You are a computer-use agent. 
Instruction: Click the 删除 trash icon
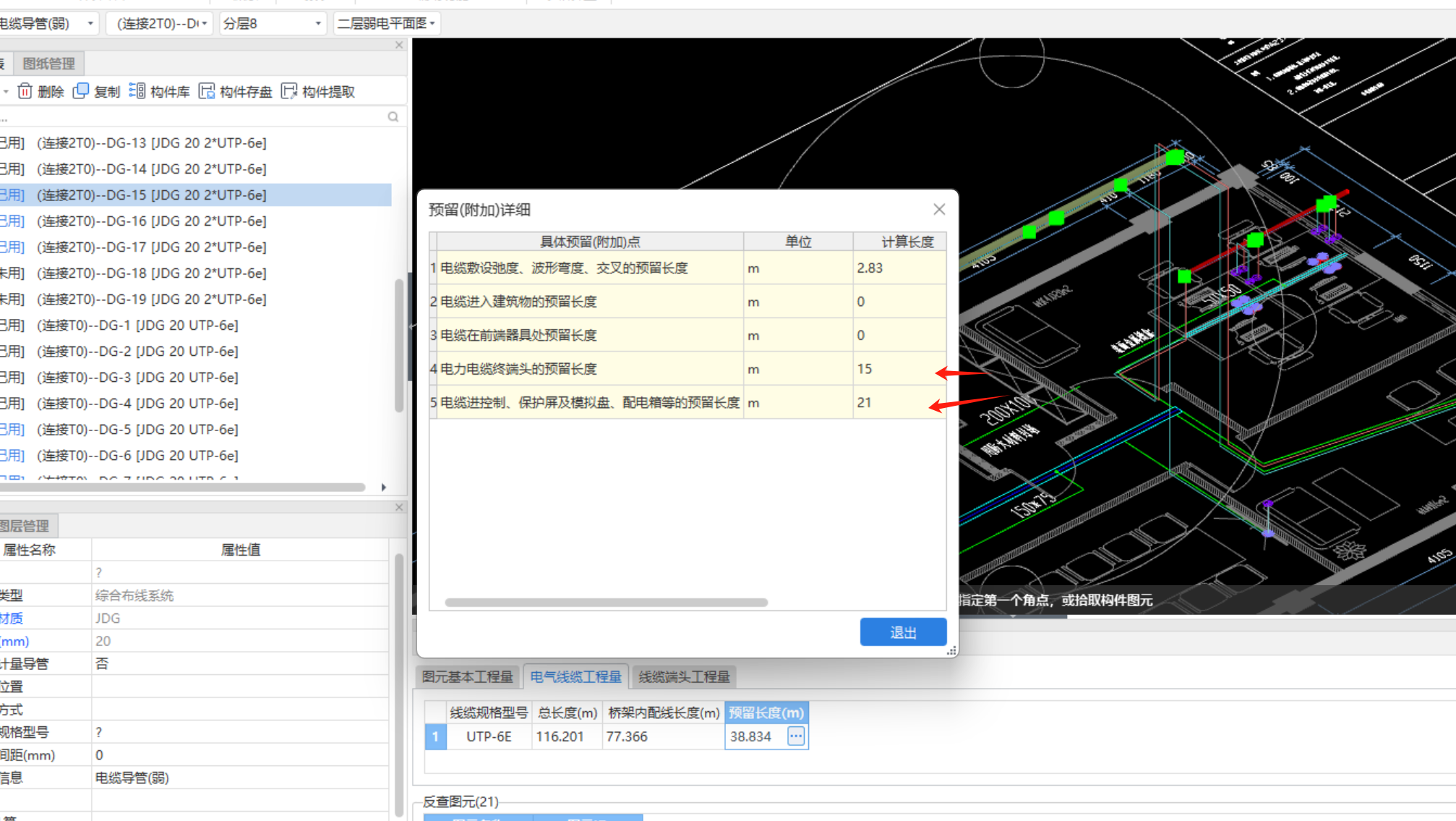[25, 91]
